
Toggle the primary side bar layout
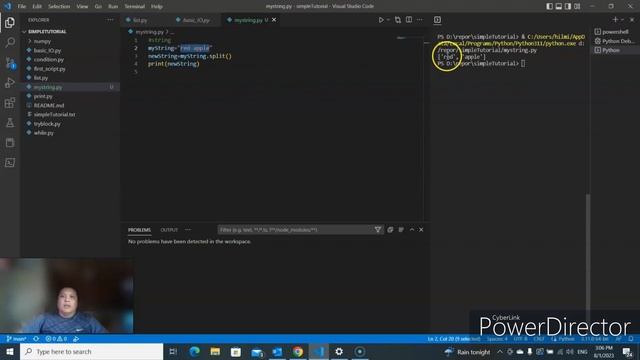[x=549, y=6]
